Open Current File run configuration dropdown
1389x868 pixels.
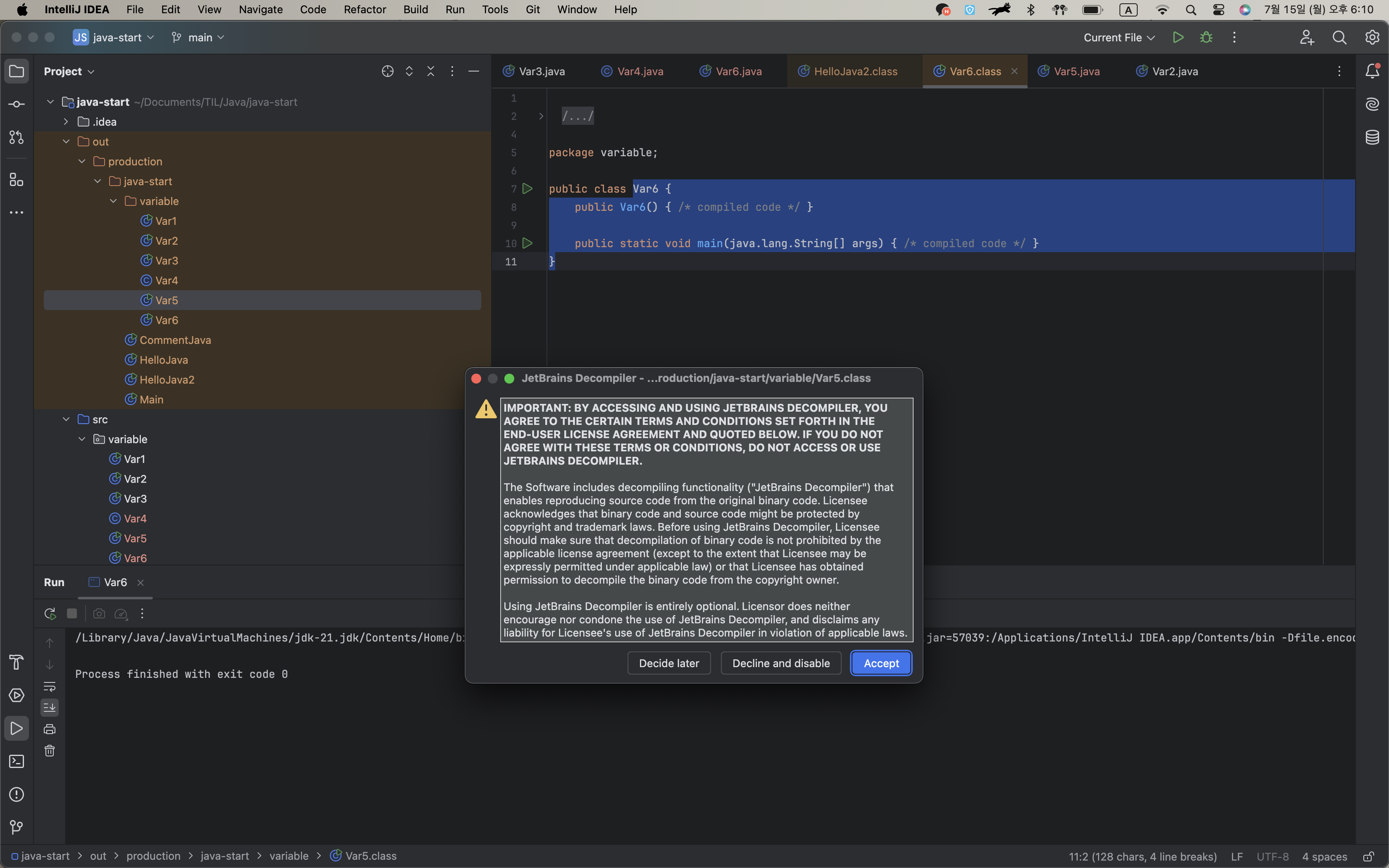point(1119,37)
